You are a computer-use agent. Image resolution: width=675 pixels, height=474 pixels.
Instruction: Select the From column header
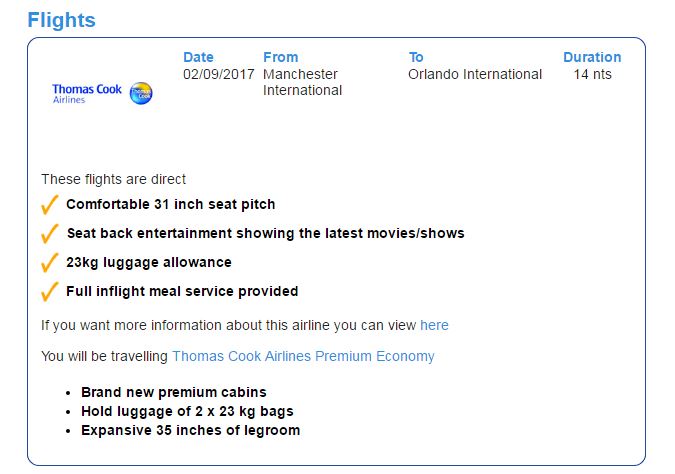280,57
